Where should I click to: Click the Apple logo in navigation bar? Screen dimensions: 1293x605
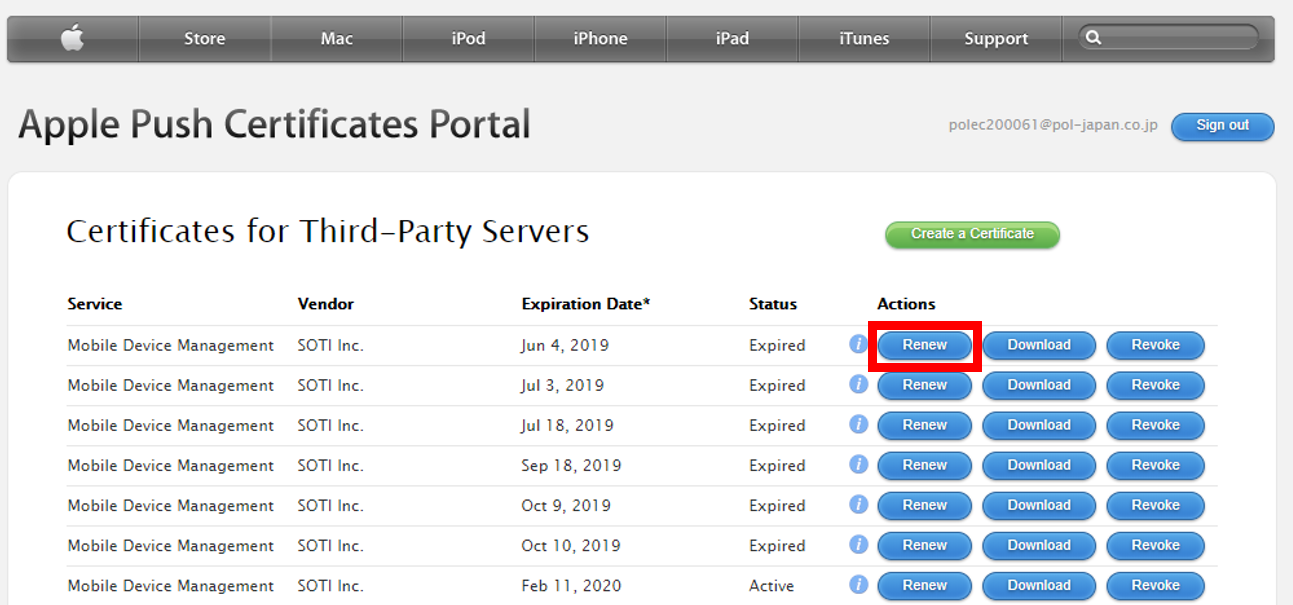(x=72, y=38)
